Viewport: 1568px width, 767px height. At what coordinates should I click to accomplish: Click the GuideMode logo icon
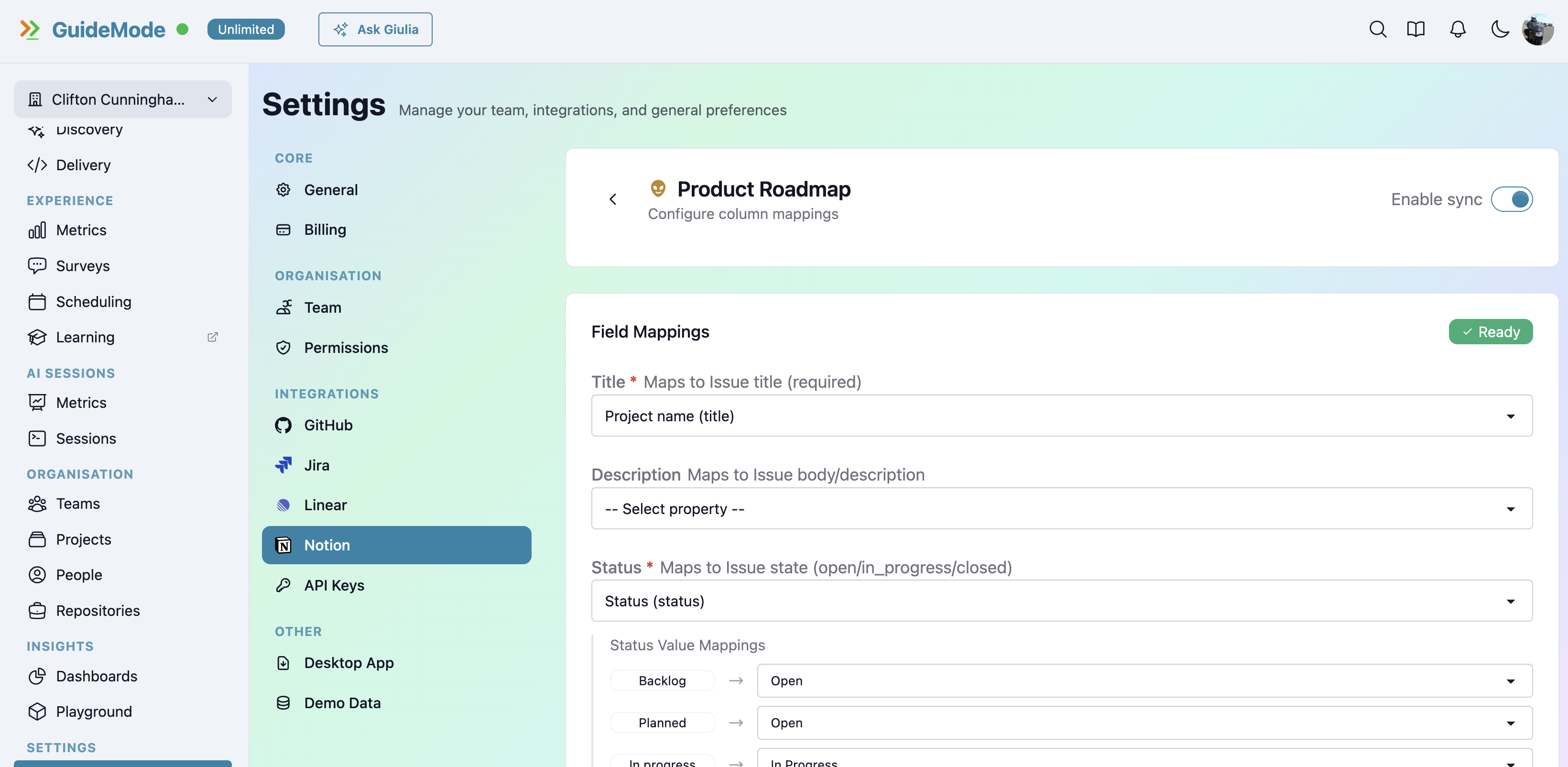tap(29, 29)
